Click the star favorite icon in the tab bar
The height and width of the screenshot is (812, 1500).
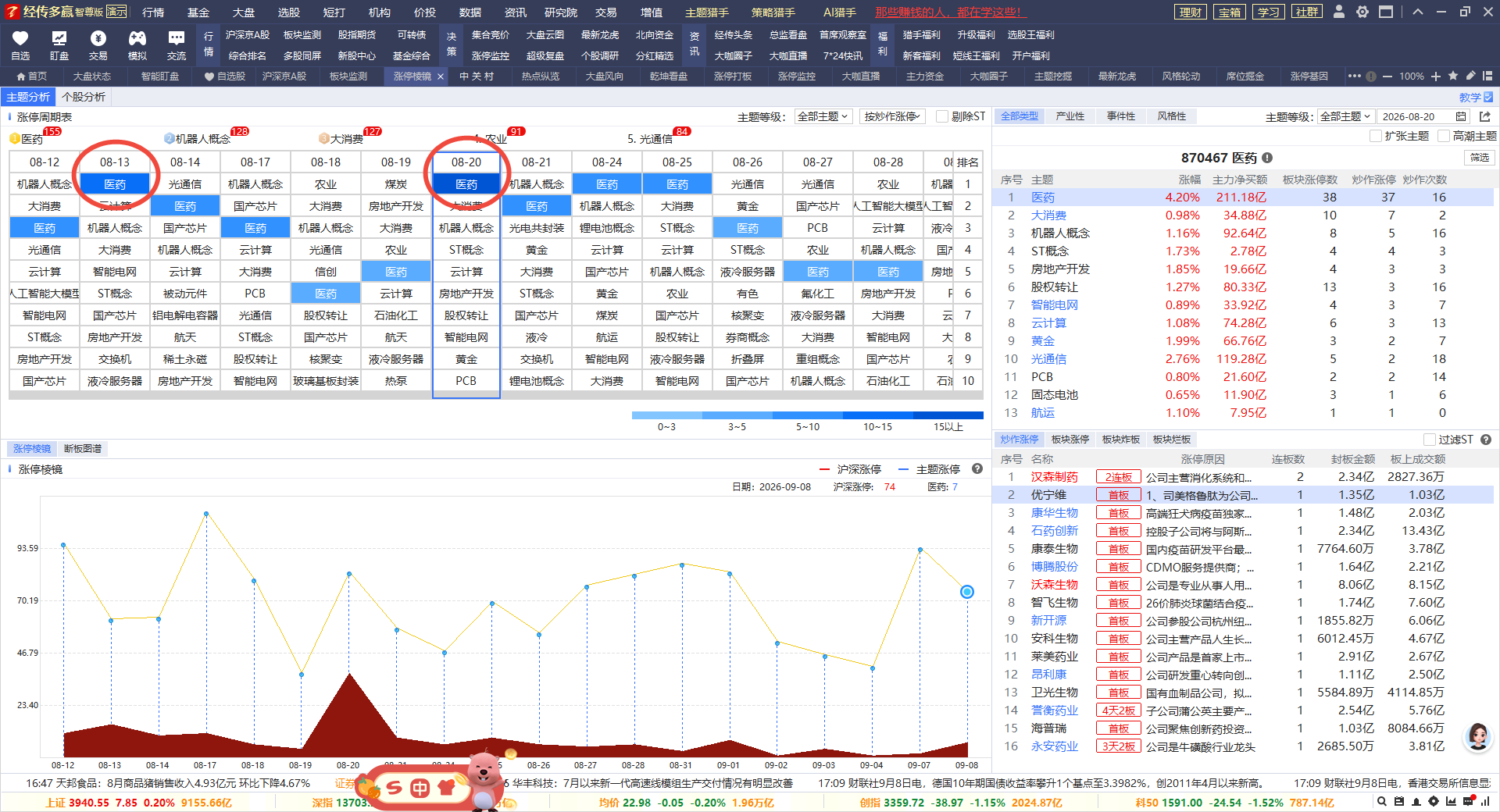[1453, 76]
